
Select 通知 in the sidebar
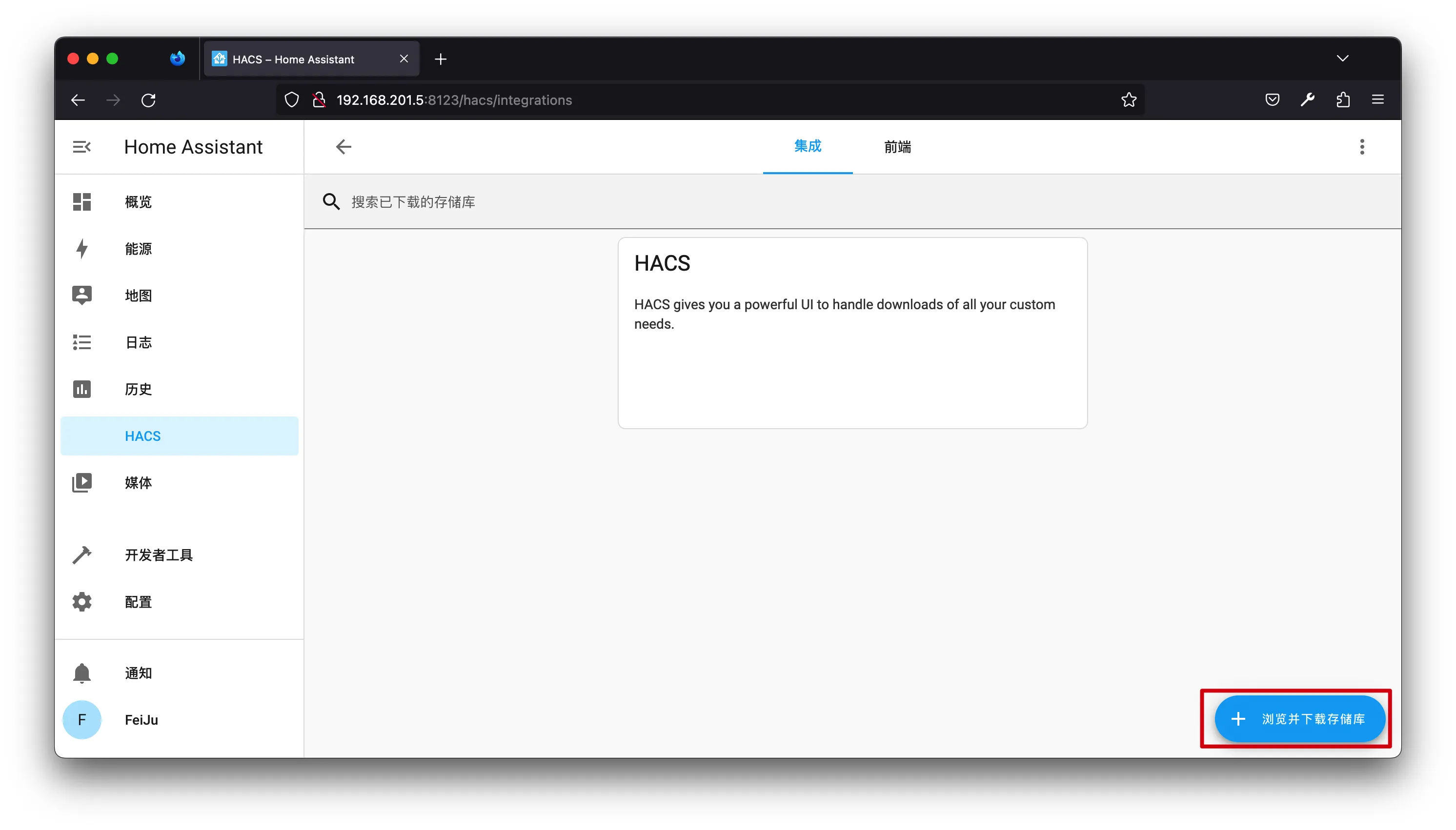(179, 672)
